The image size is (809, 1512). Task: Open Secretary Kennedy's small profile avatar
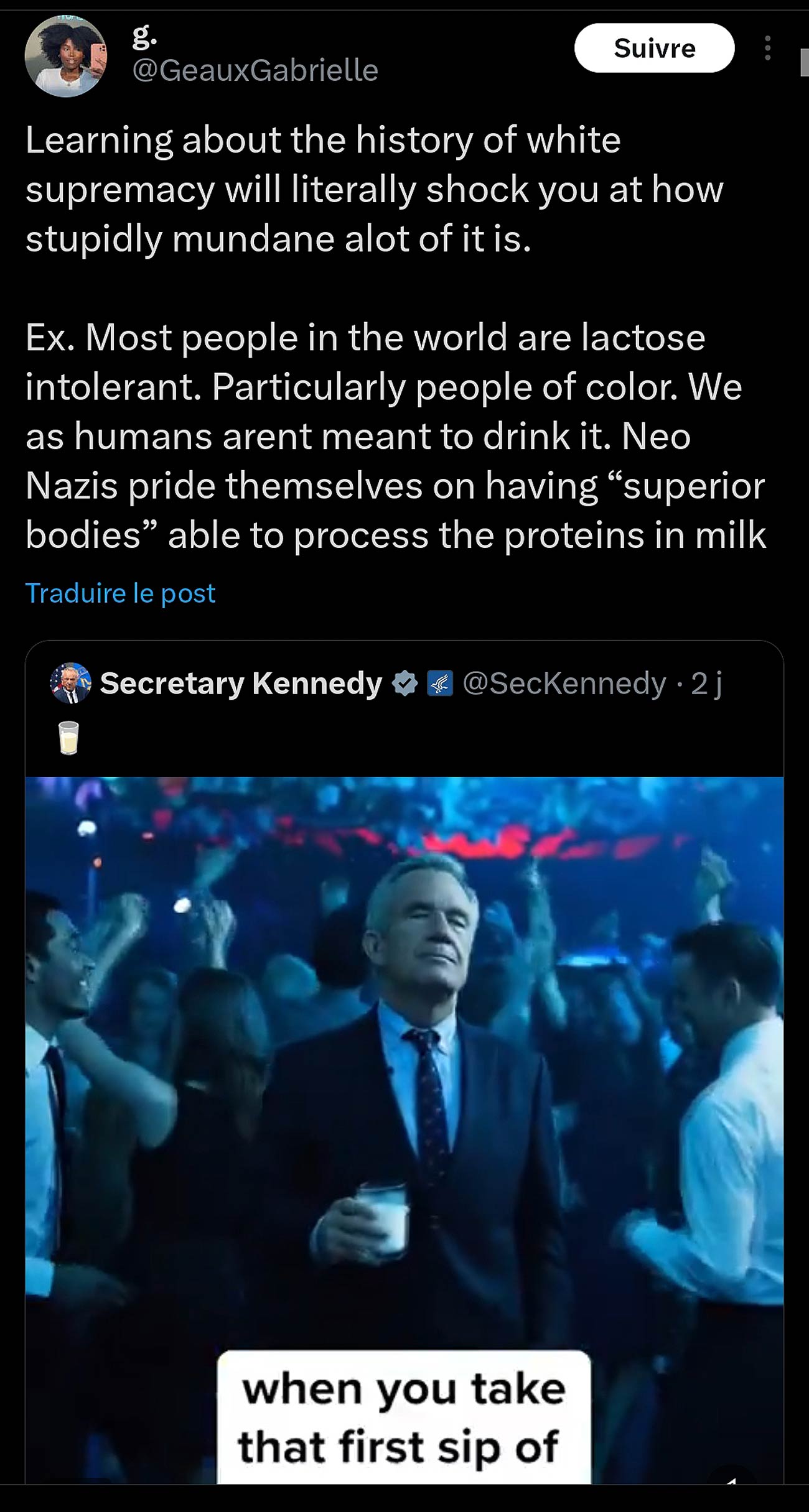[x=70, y=683]
